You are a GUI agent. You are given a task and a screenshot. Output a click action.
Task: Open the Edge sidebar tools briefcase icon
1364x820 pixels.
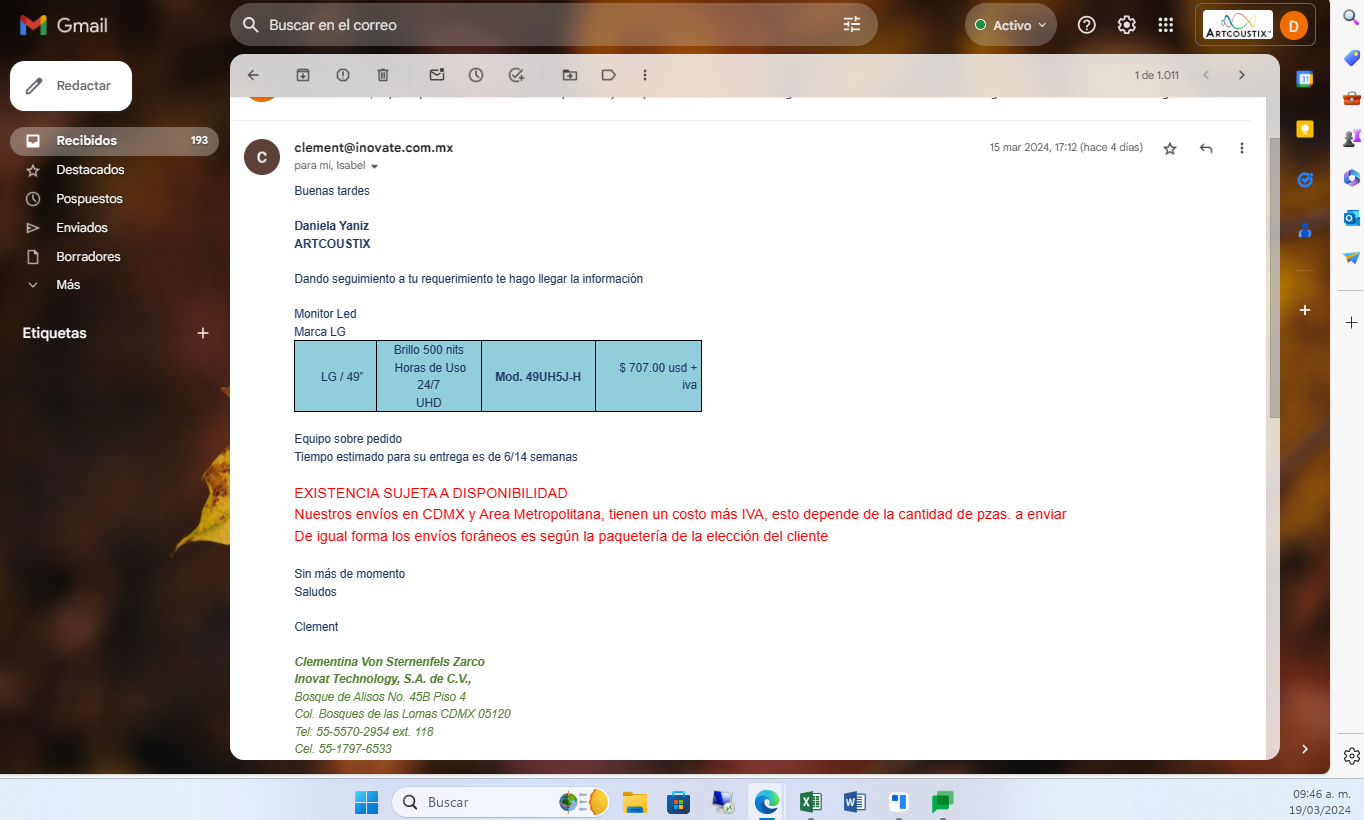pos(1351,98)
